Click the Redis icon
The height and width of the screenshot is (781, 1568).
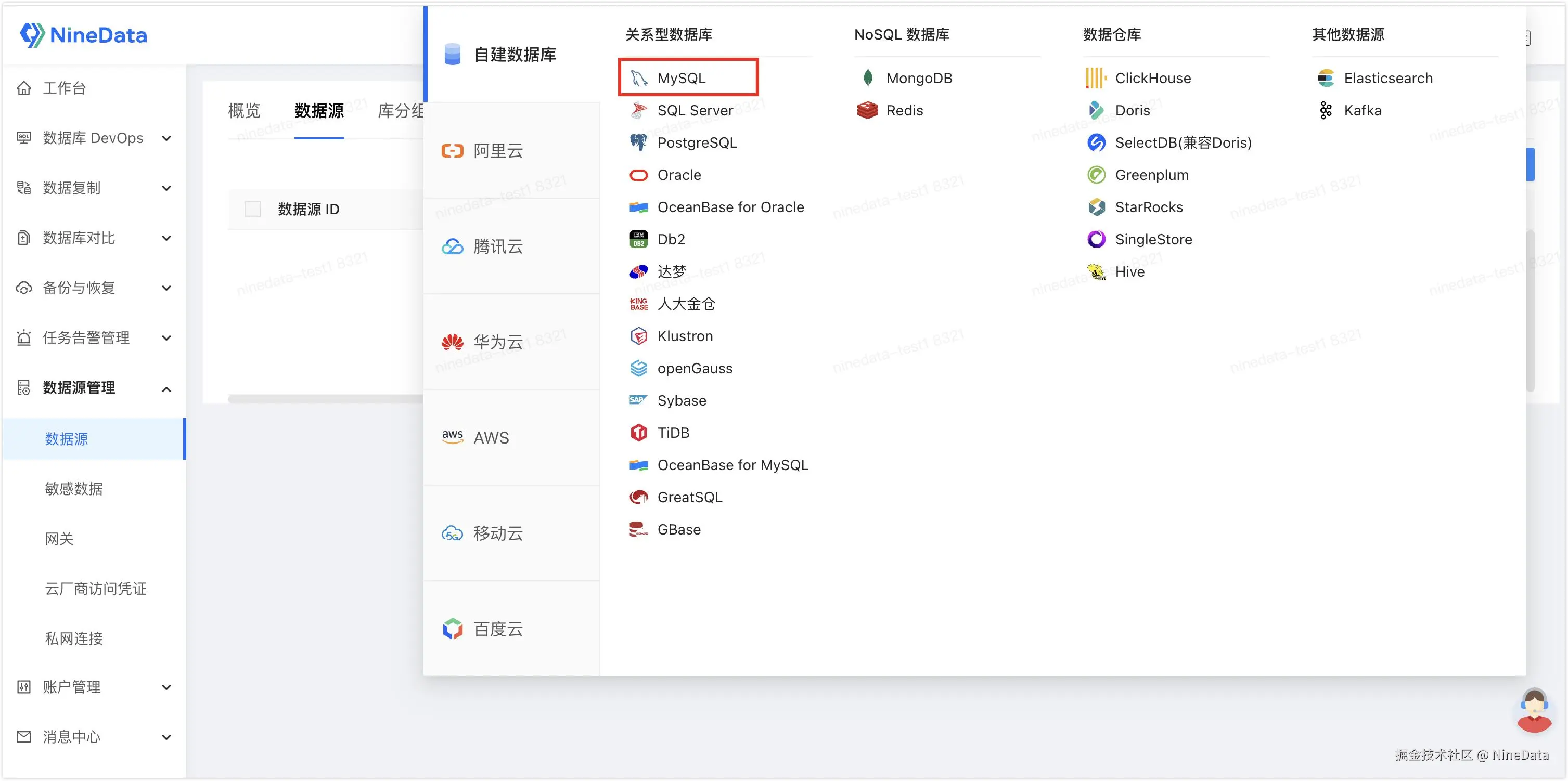[x=867, y=110]
